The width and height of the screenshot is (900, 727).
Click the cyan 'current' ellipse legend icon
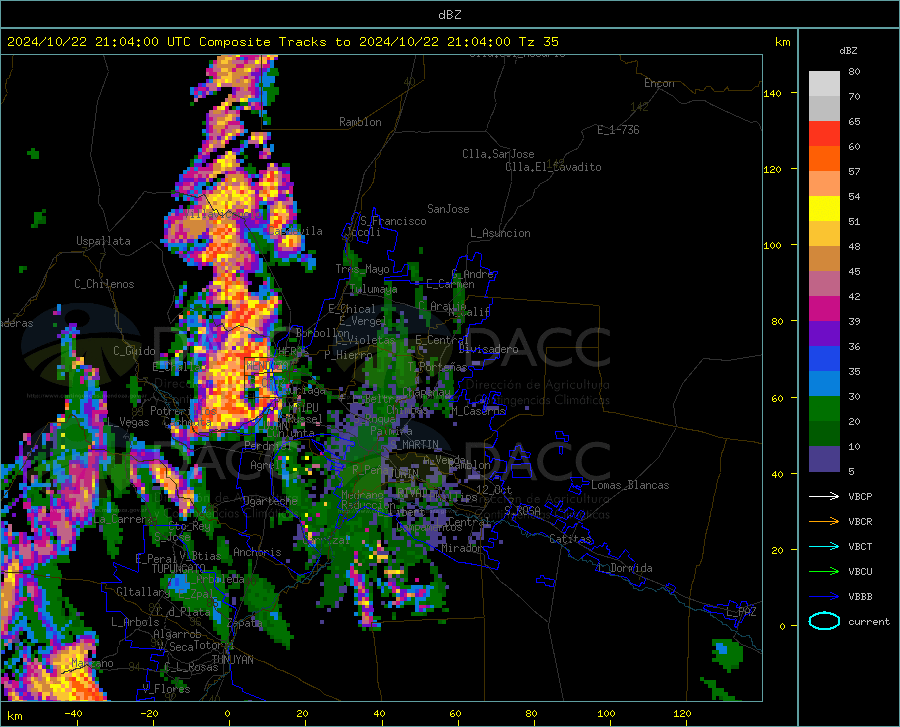824,621
